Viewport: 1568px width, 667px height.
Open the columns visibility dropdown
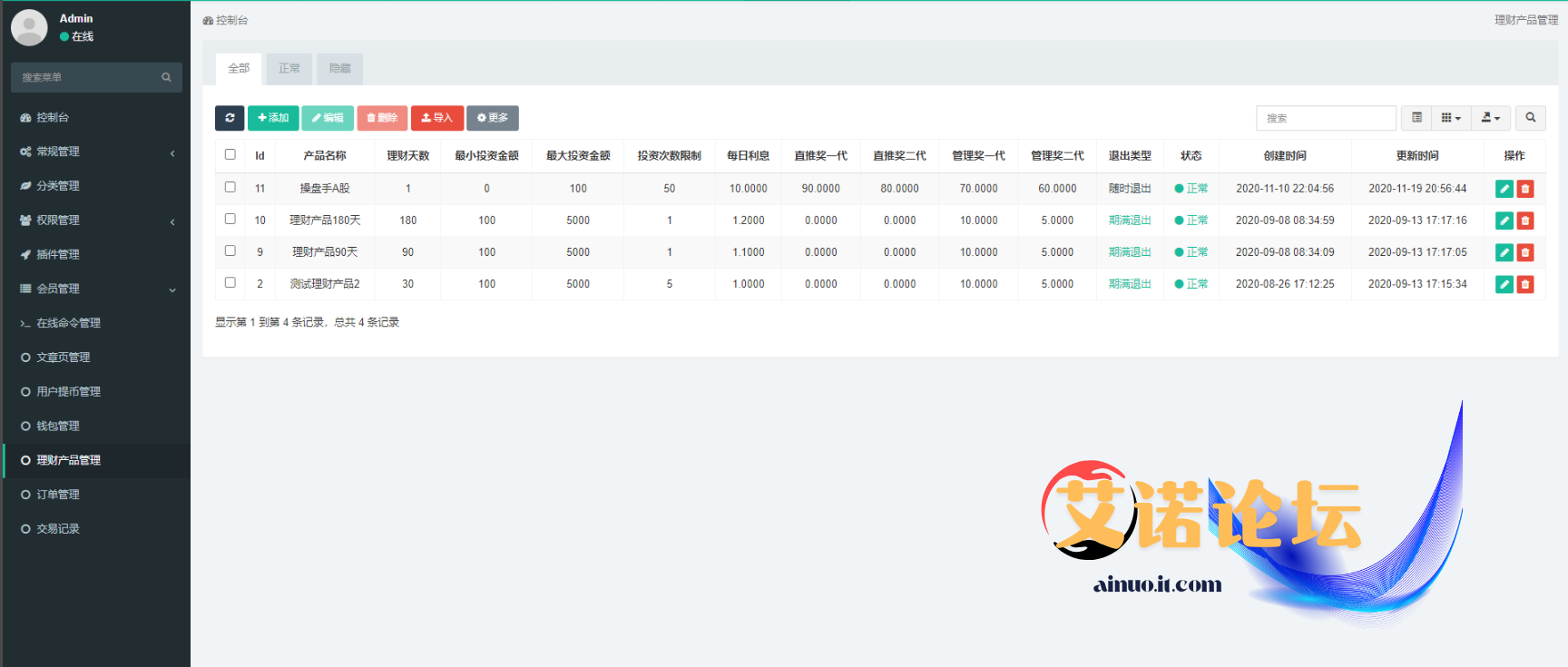[x=1451, y=118]
